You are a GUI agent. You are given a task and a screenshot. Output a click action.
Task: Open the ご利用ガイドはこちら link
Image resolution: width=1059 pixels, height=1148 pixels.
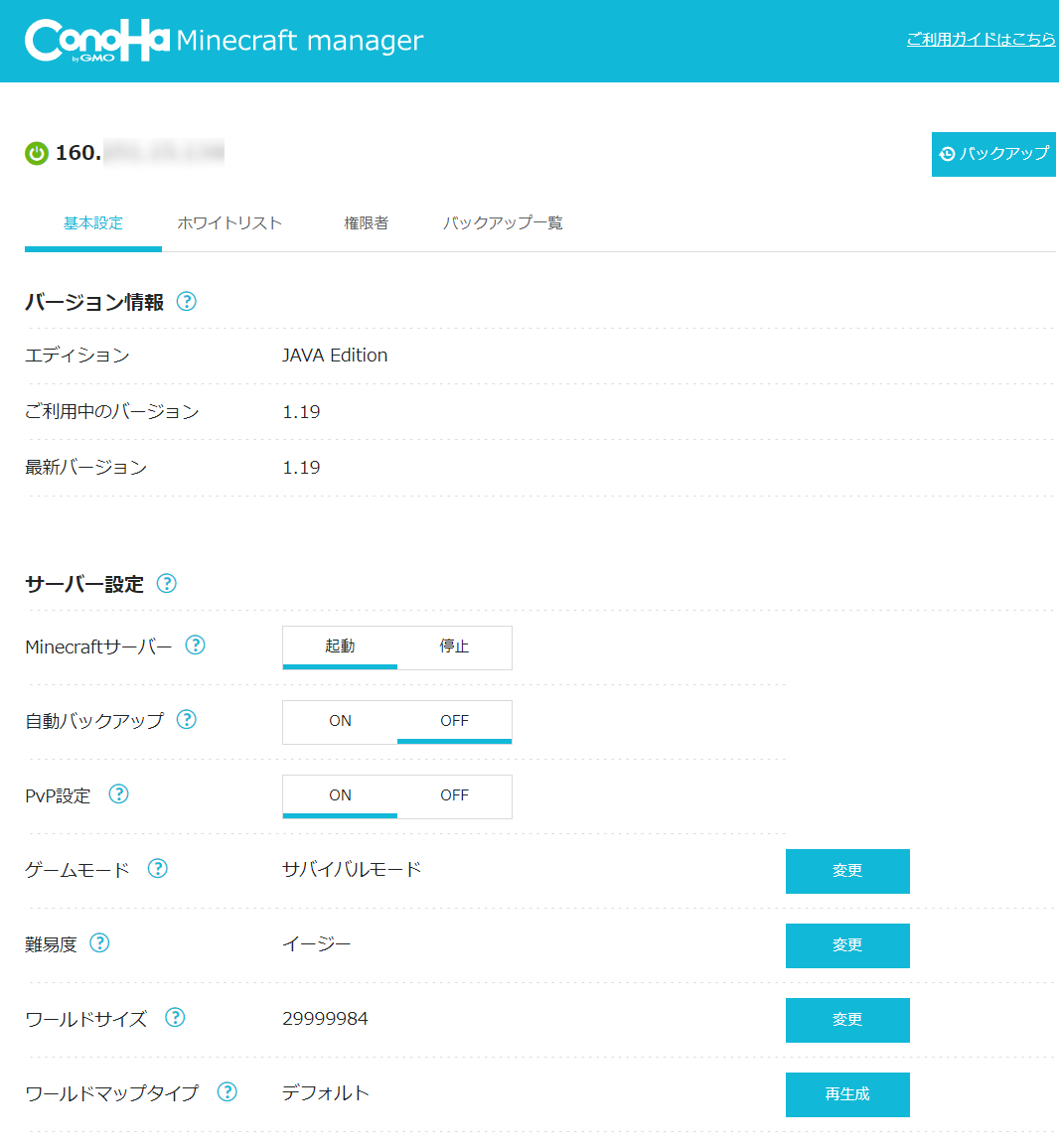[980, 40]
